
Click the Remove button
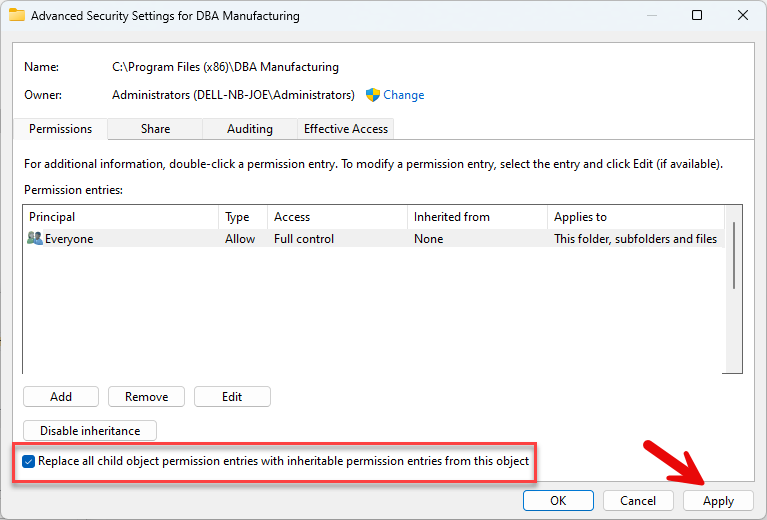pos(146,397)
